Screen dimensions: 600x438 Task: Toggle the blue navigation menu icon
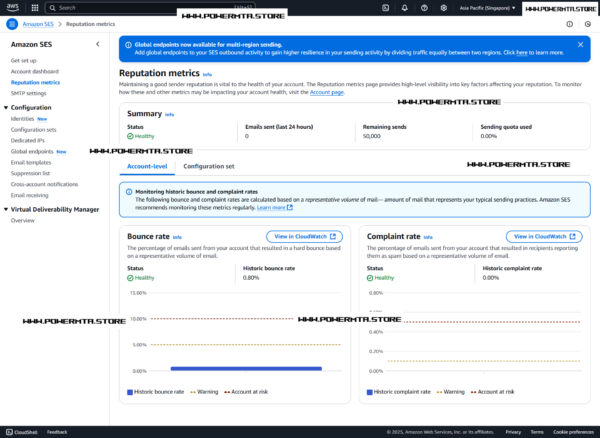point(12,24)
